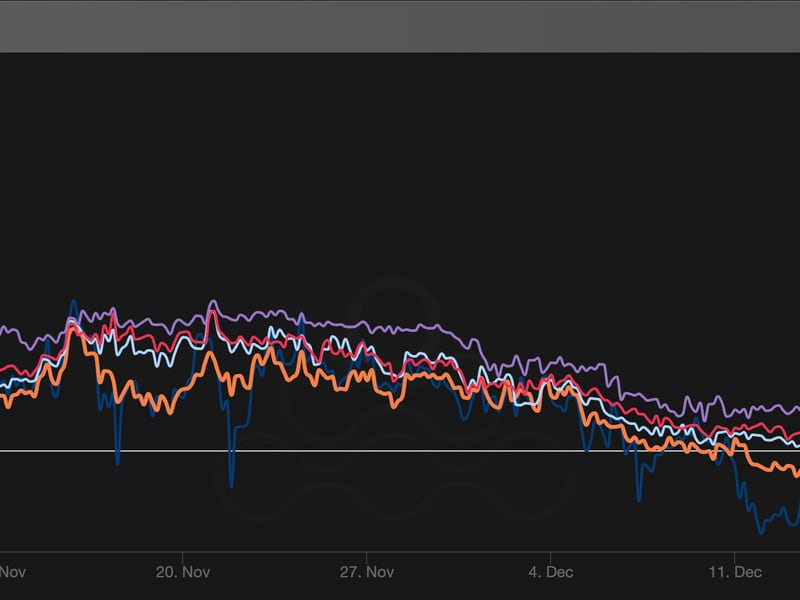The height and width of the screenshot is (600, 800).
Task: Click the white horizontal baseline
Action: 300,451
